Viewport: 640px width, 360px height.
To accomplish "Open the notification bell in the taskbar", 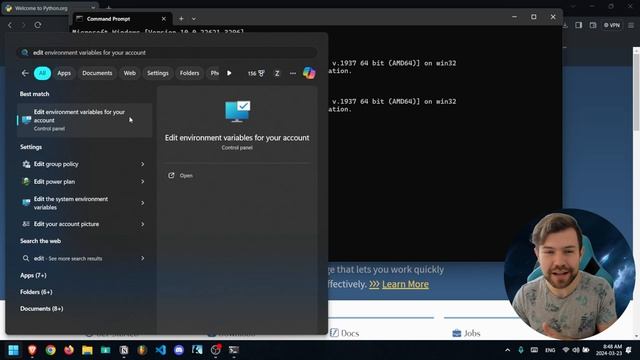I will click(629, 350).
